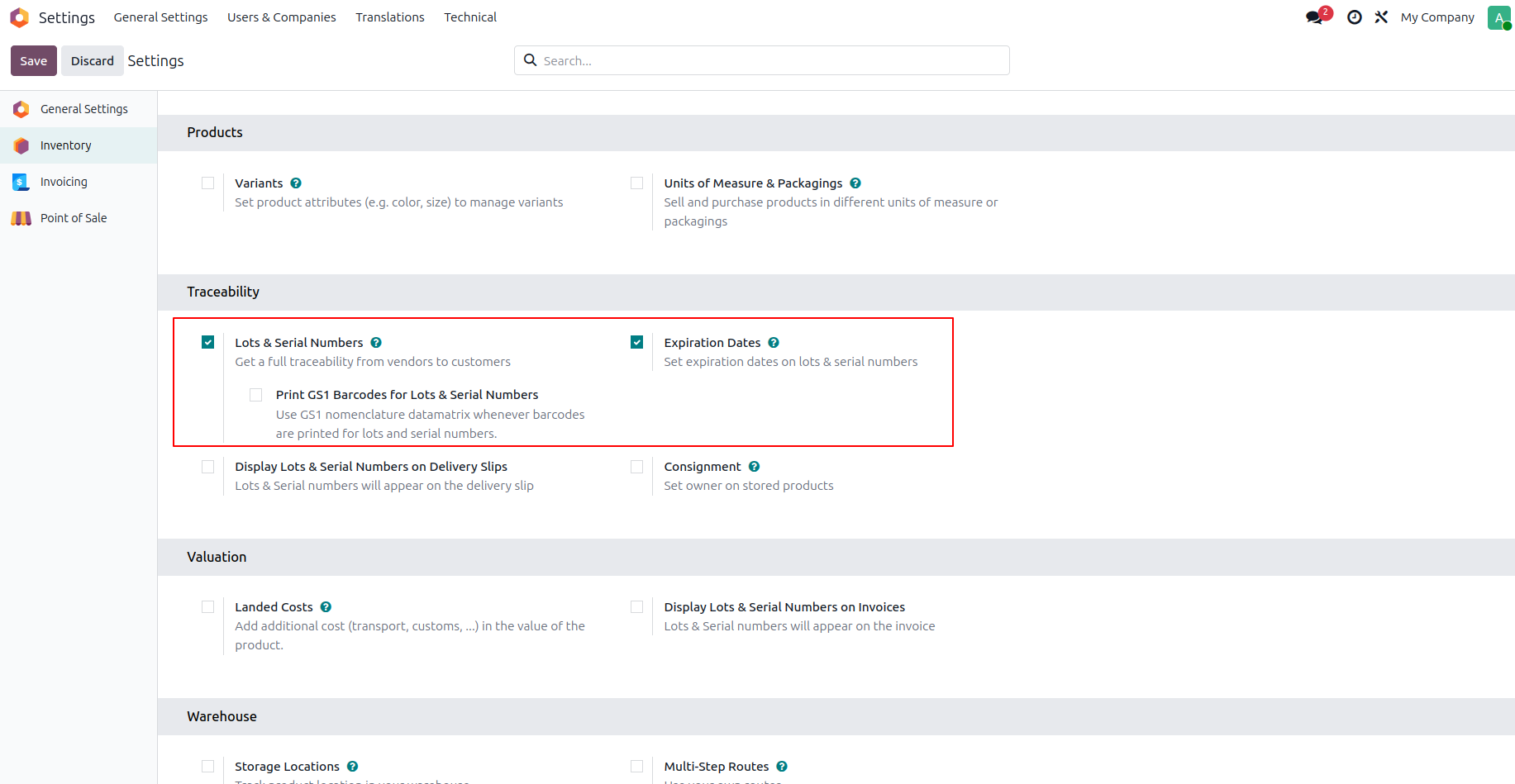Click the Expiration Dates label

coord(712,343)
